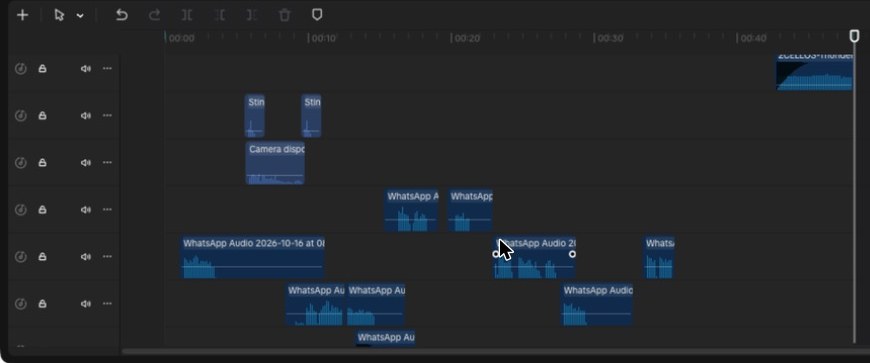Mute the ZCELLOS track with its speaker icon
This screenshot has width=870, height=363.
[85, 69]
